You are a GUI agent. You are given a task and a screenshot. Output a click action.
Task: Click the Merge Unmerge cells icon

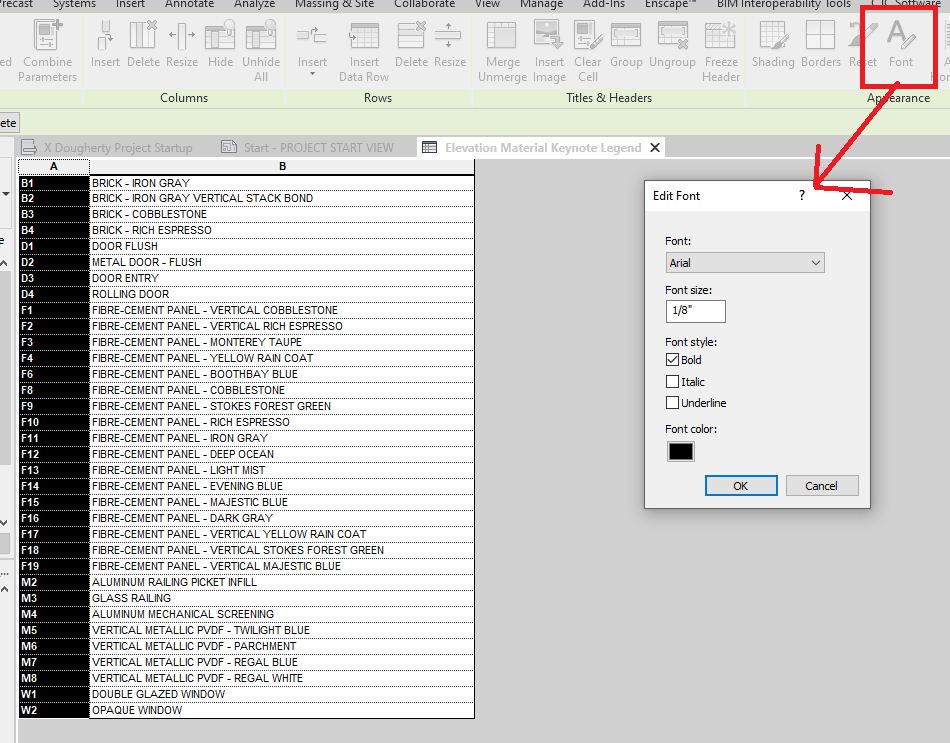point(502,47)
